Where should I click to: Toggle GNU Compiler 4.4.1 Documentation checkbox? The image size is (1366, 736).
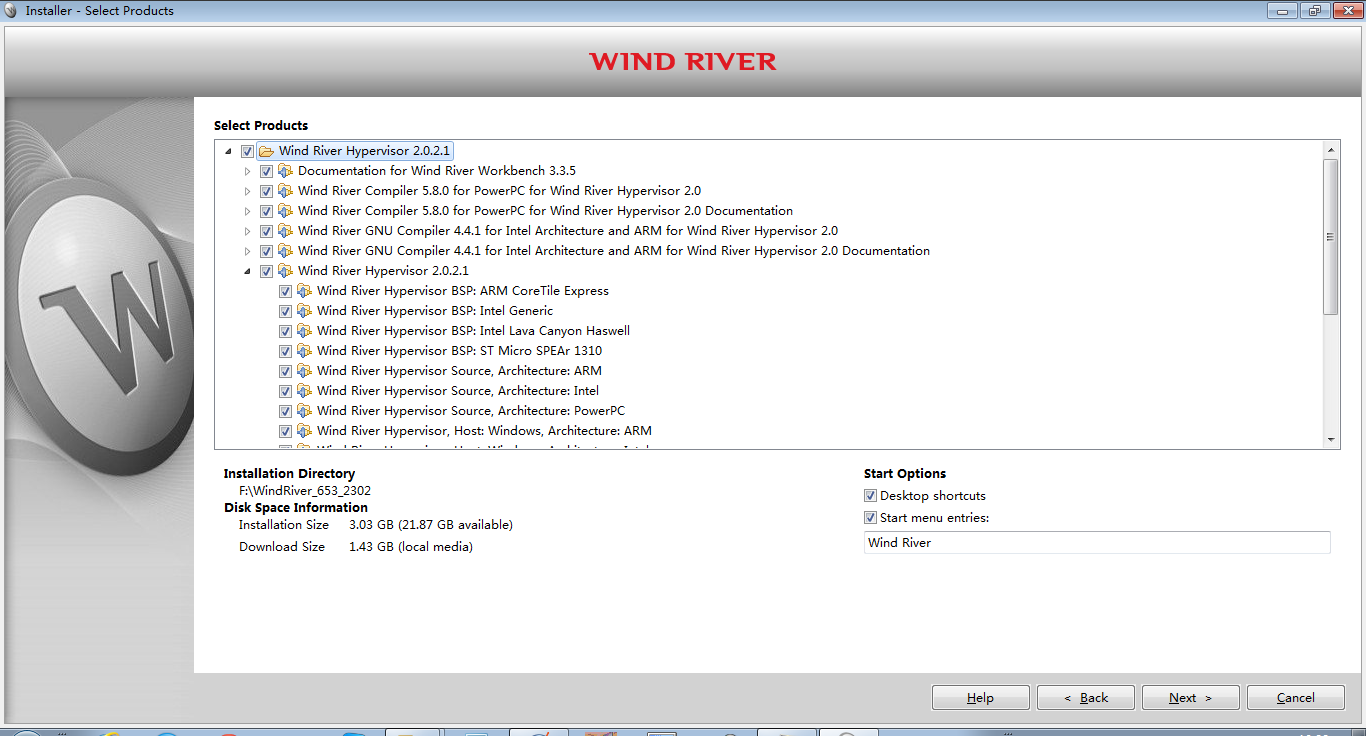click(x=266, y=251)
